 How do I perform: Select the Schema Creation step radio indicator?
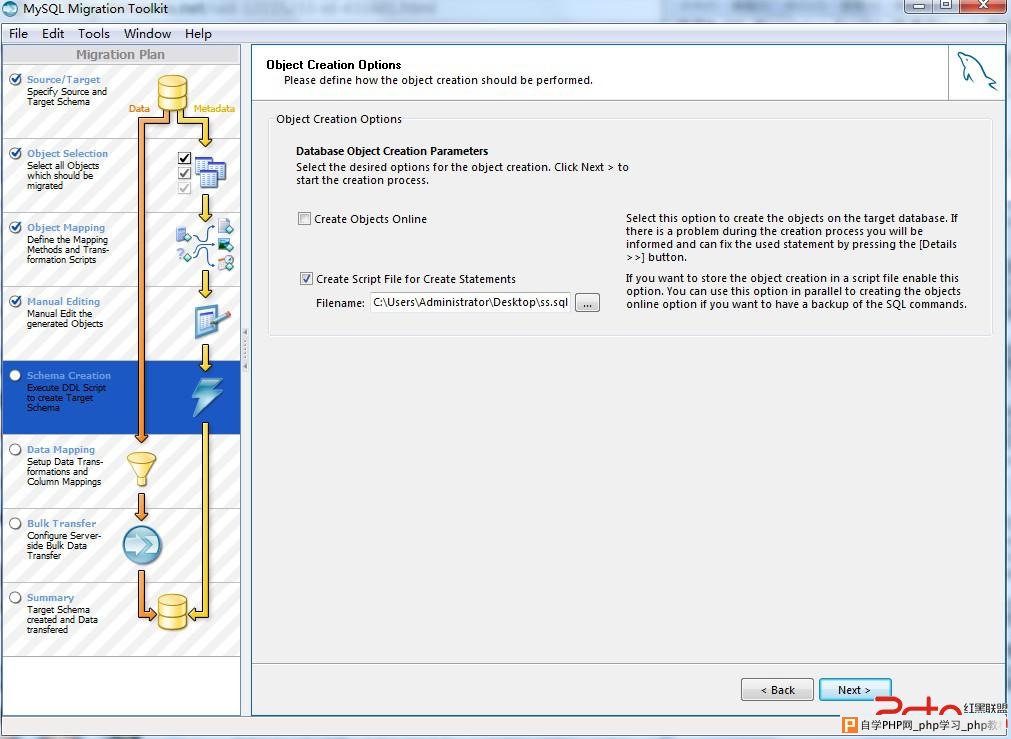click(15, 375)
